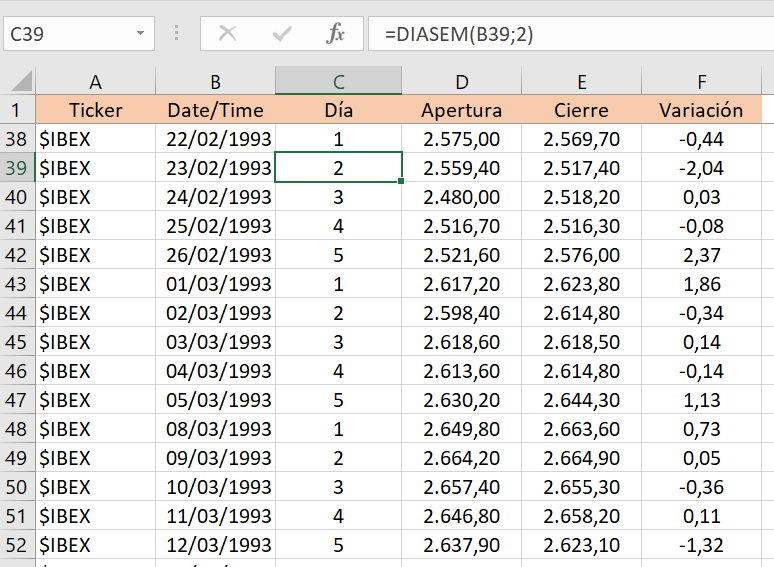
Task: Select the Cierre cell showing 2.644,30
Action: click(581, 400)
